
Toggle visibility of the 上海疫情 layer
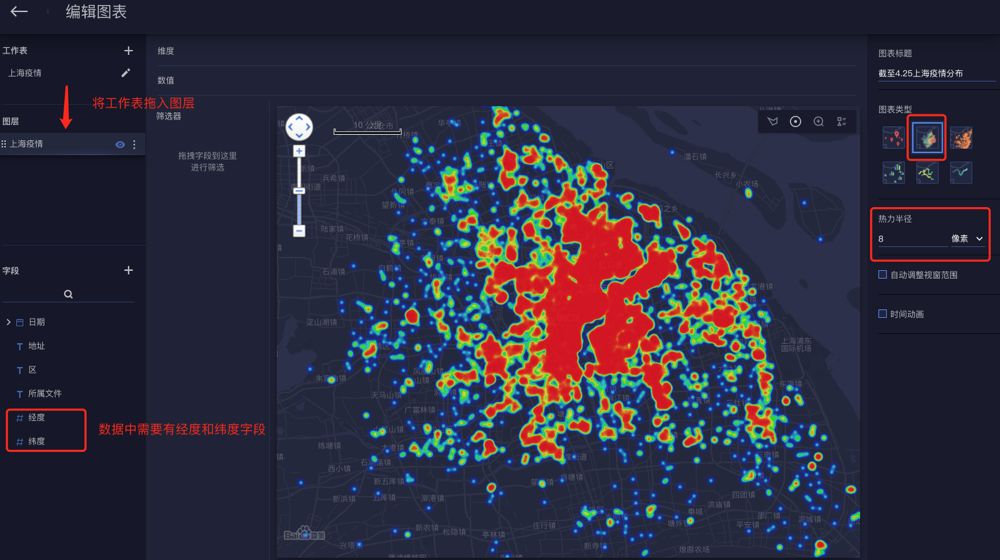(x=119, y=145)
